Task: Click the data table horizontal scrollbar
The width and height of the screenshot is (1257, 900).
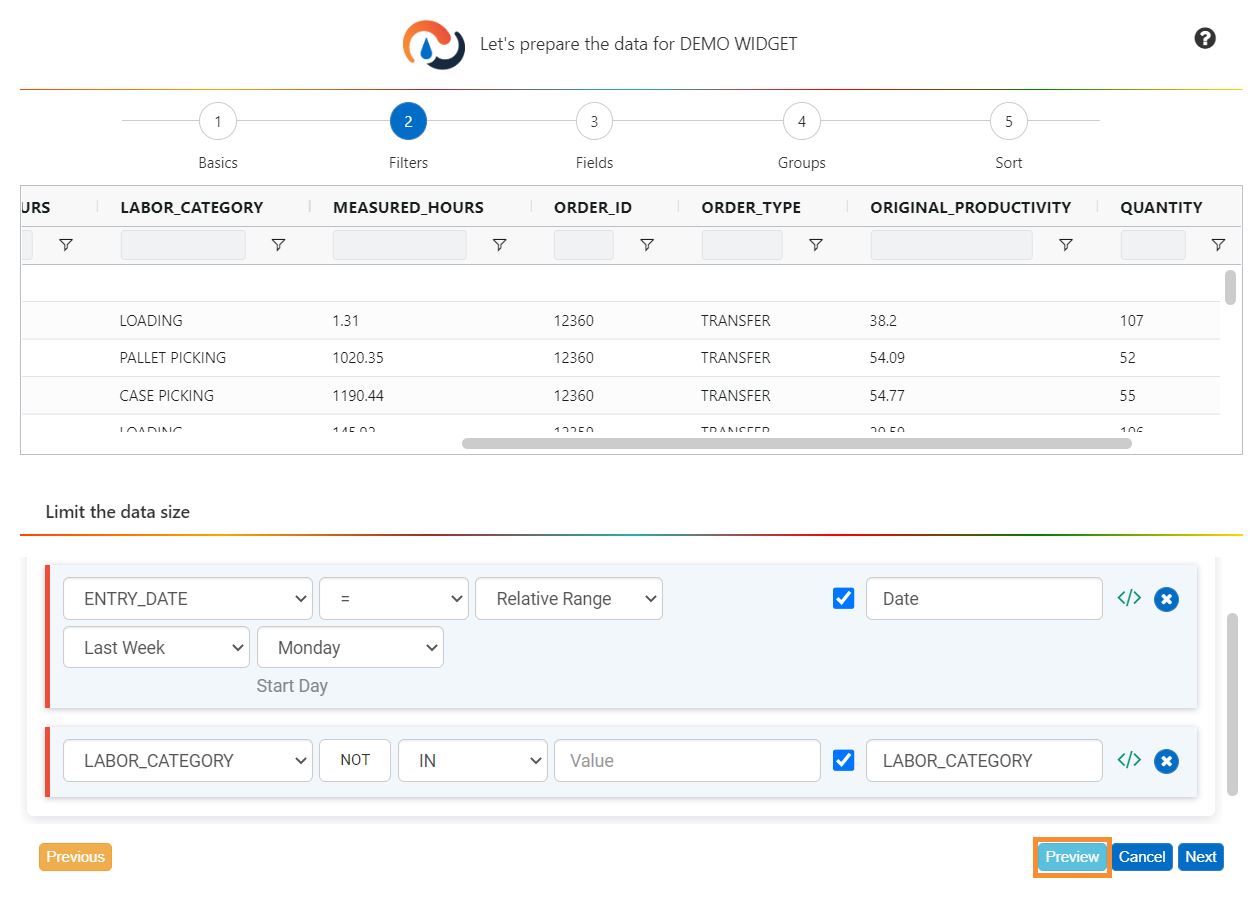Action: (x=796, y=443)
